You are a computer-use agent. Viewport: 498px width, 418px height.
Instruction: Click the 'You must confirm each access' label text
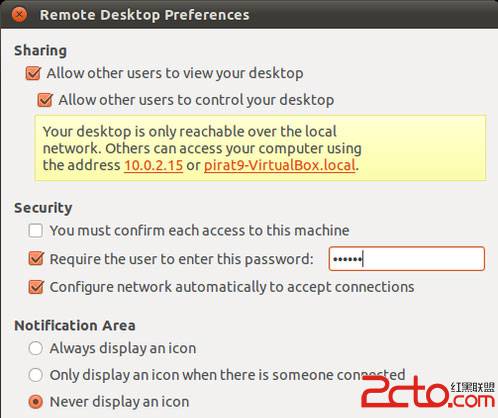(199, 230)
